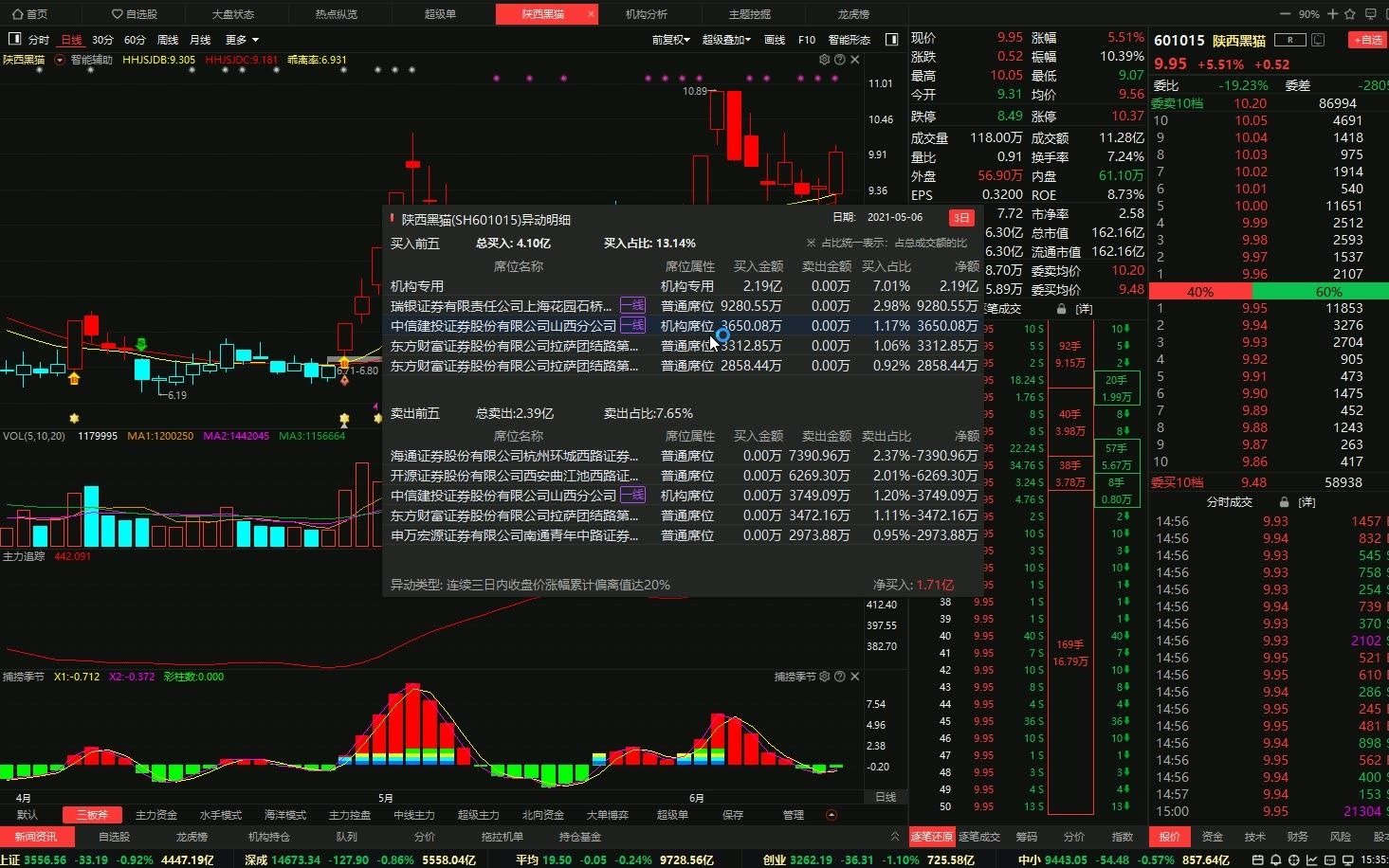Switch to the 逐笔成交 tab
1389x868 pixels.
(x=979, y=837)
